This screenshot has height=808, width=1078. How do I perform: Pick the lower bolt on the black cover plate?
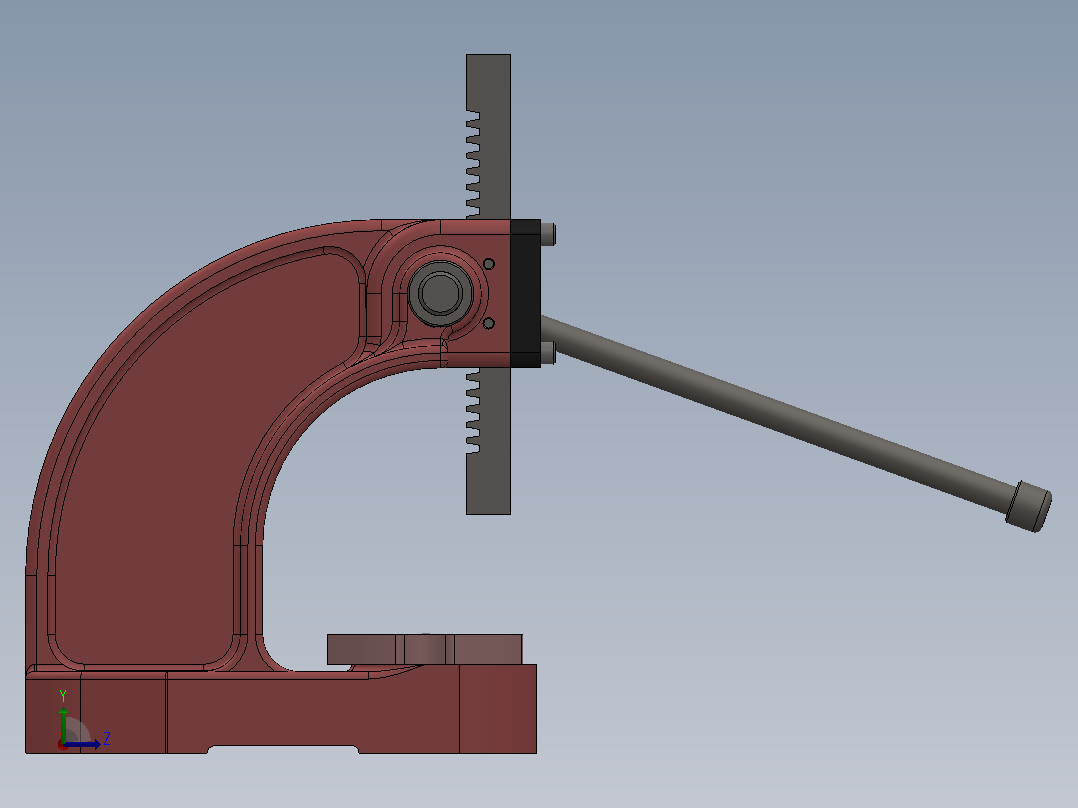tap(548, 353)
